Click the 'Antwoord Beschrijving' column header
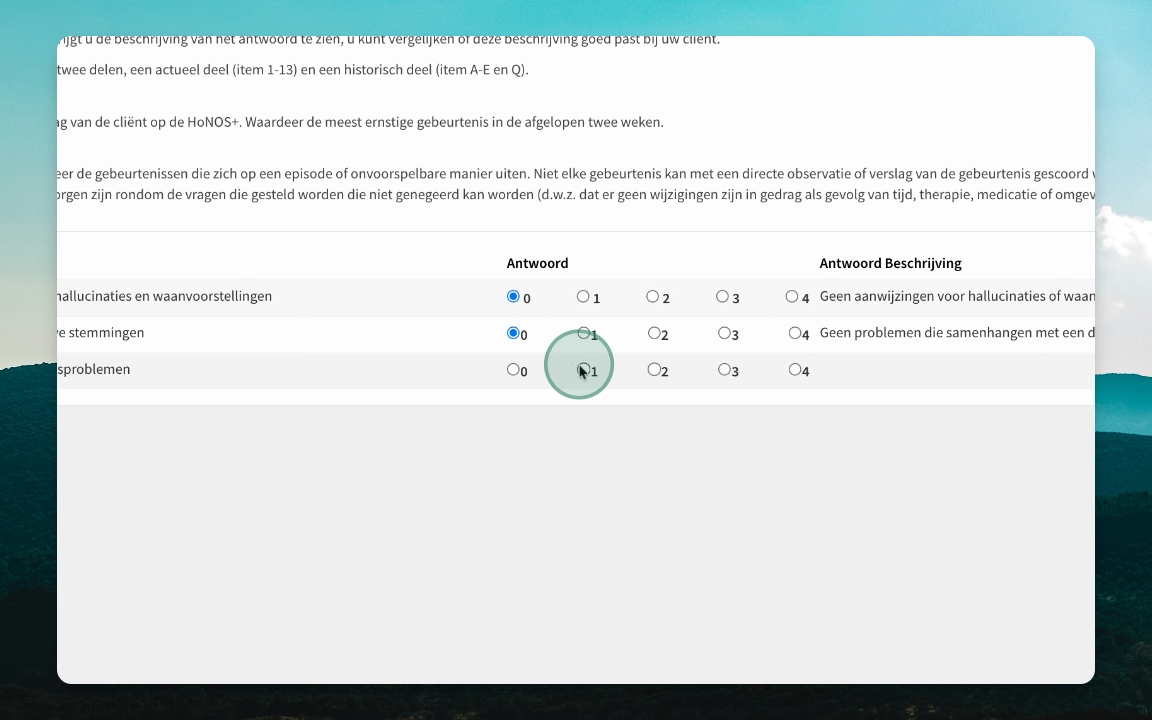This screenshot has width=1152, height=720. click(890, 263)
